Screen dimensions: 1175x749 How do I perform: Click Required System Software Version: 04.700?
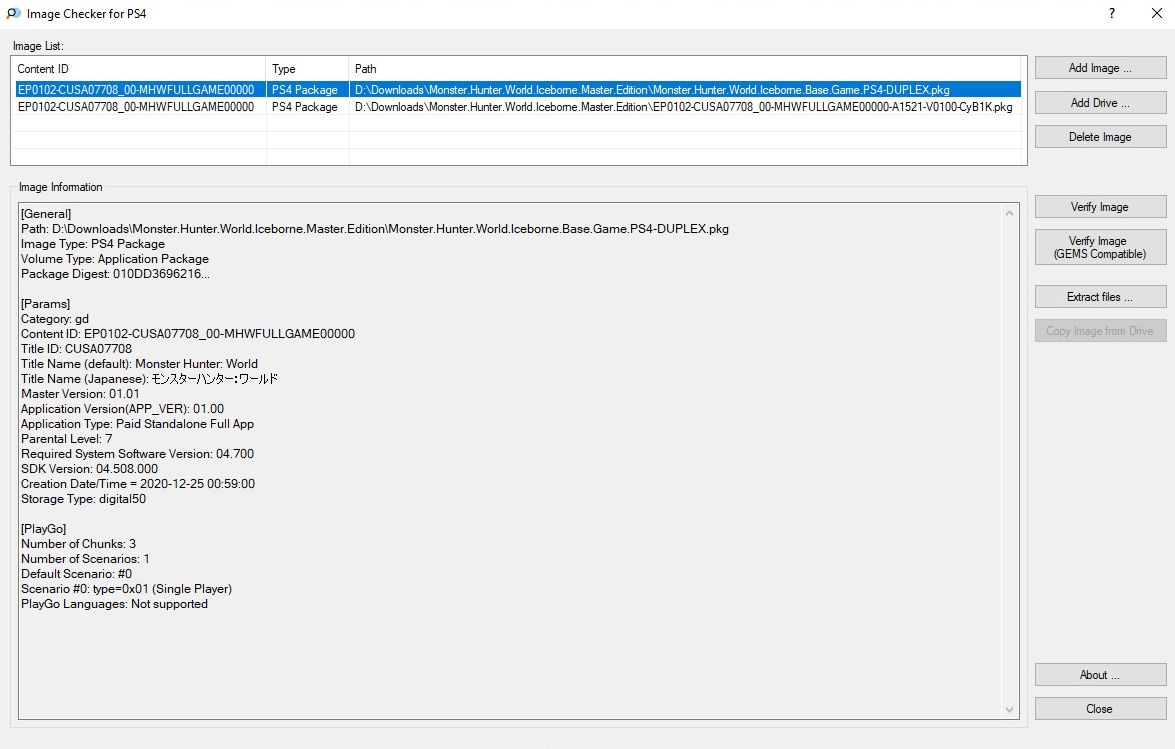click(x=137, y=454)
